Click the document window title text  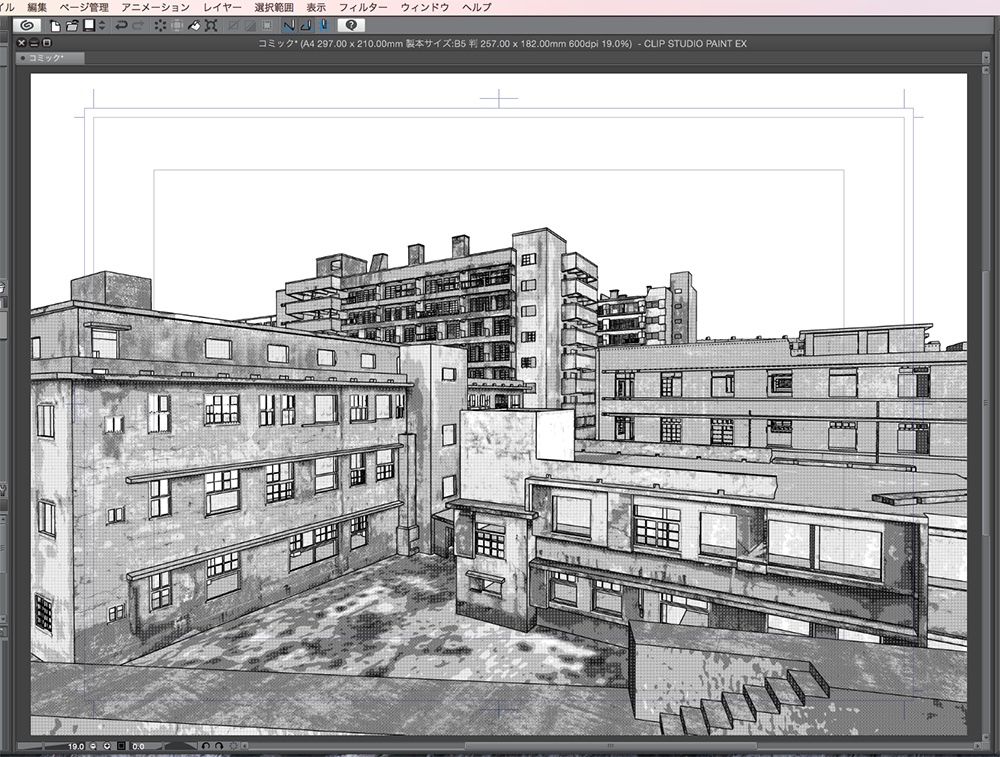[502, 43]
